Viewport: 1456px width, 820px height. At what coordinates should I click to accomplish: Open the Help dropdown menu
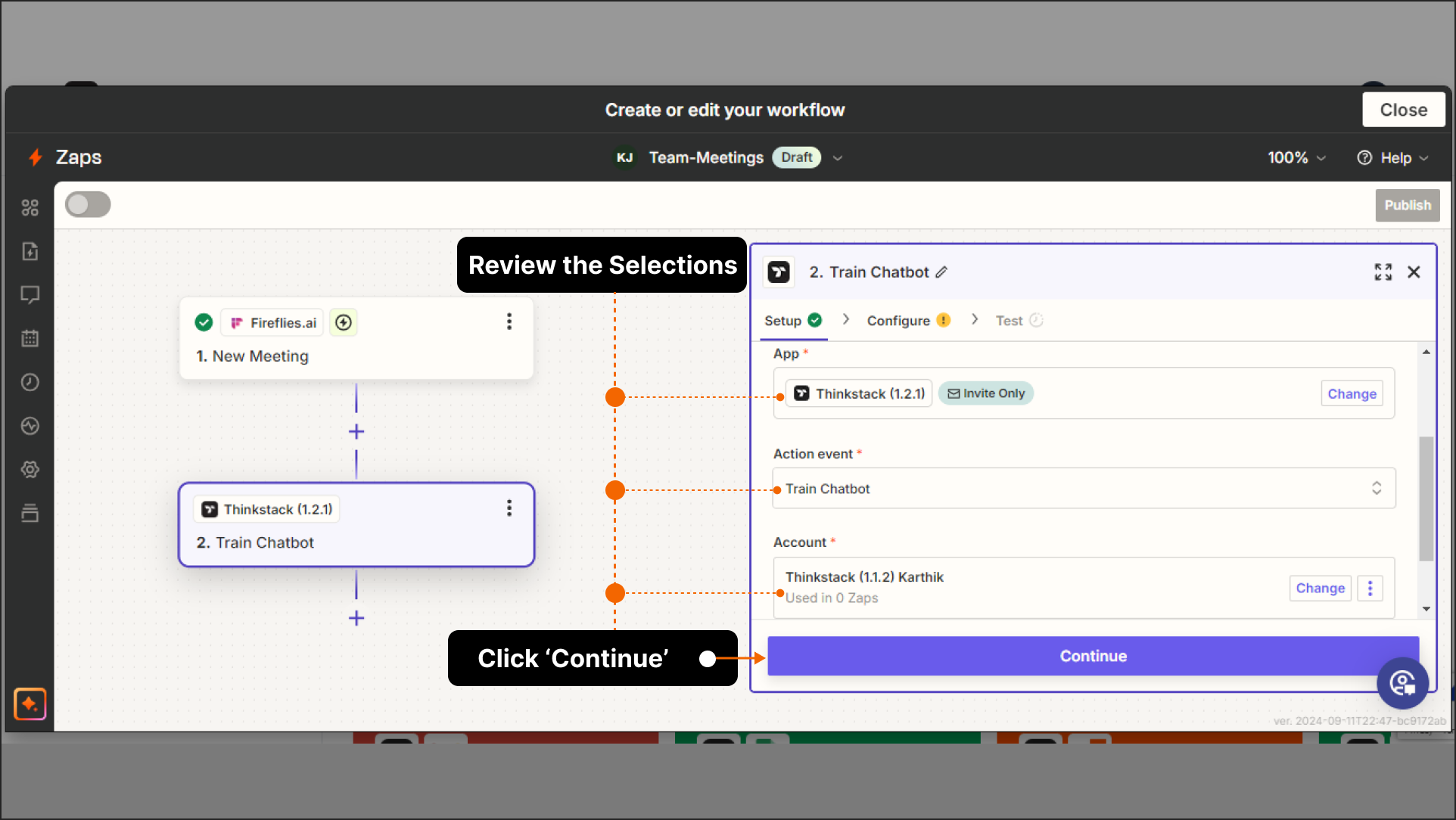1392,157
